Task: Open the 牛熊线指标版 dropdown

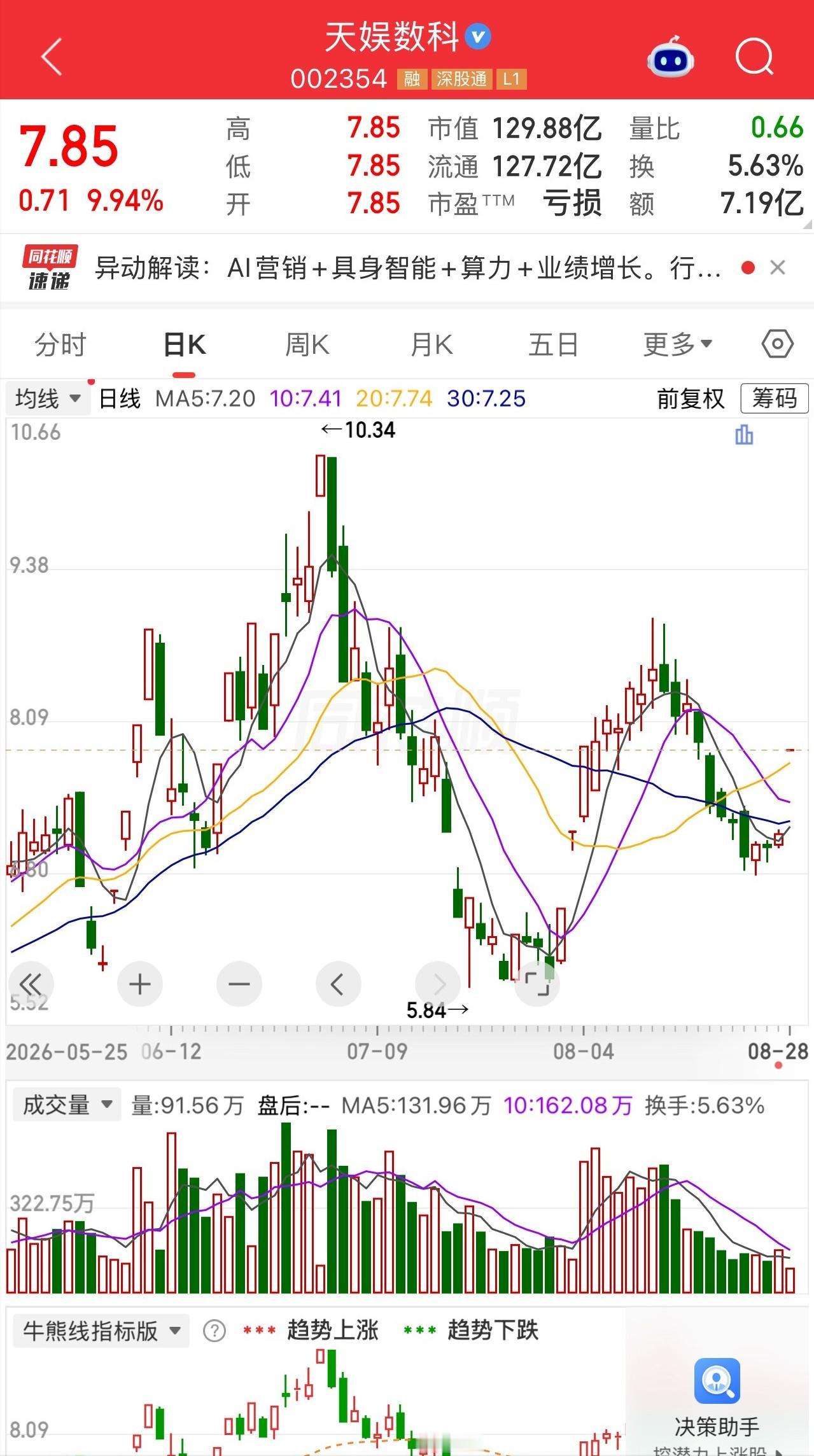Action: tap(102, 1331)
